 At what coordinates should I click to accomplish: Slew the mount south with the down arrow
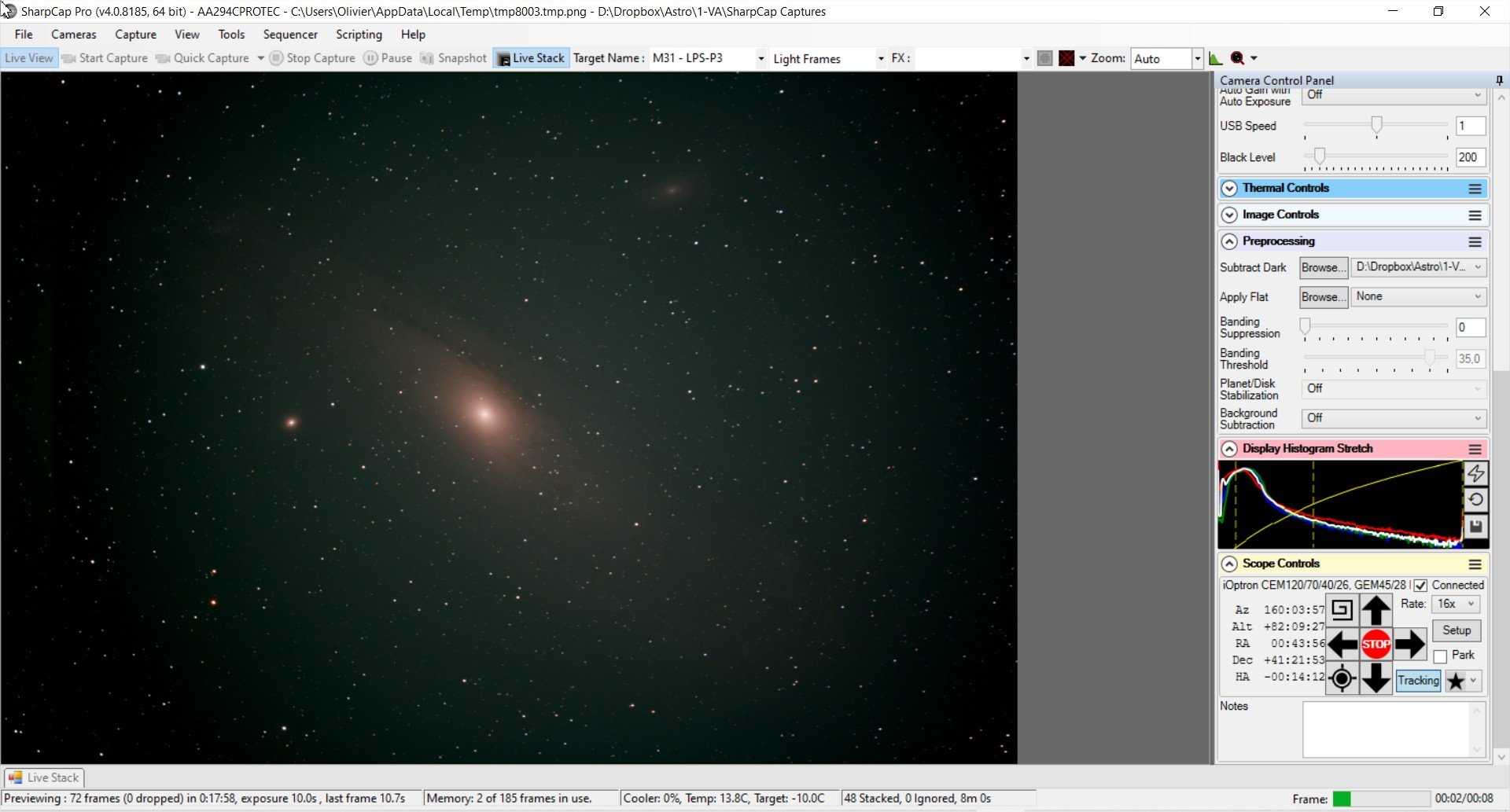1376,678
